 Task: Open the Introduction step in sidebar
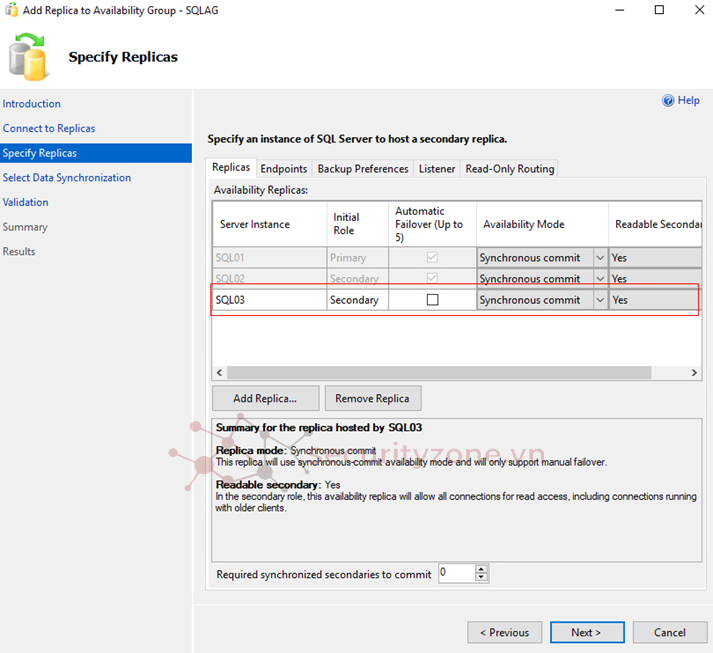pos(32,104)
